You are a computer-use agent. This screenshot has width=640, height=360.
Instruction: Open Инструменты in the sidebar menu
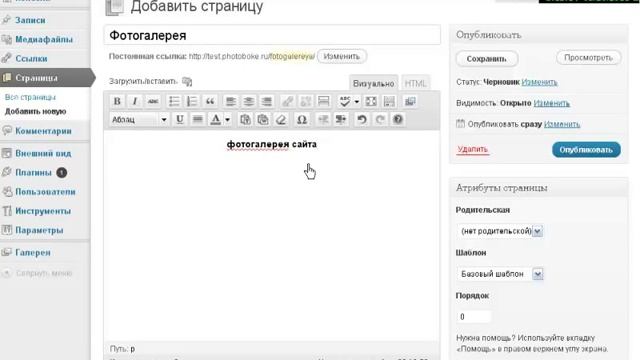(x=43, y=211)
